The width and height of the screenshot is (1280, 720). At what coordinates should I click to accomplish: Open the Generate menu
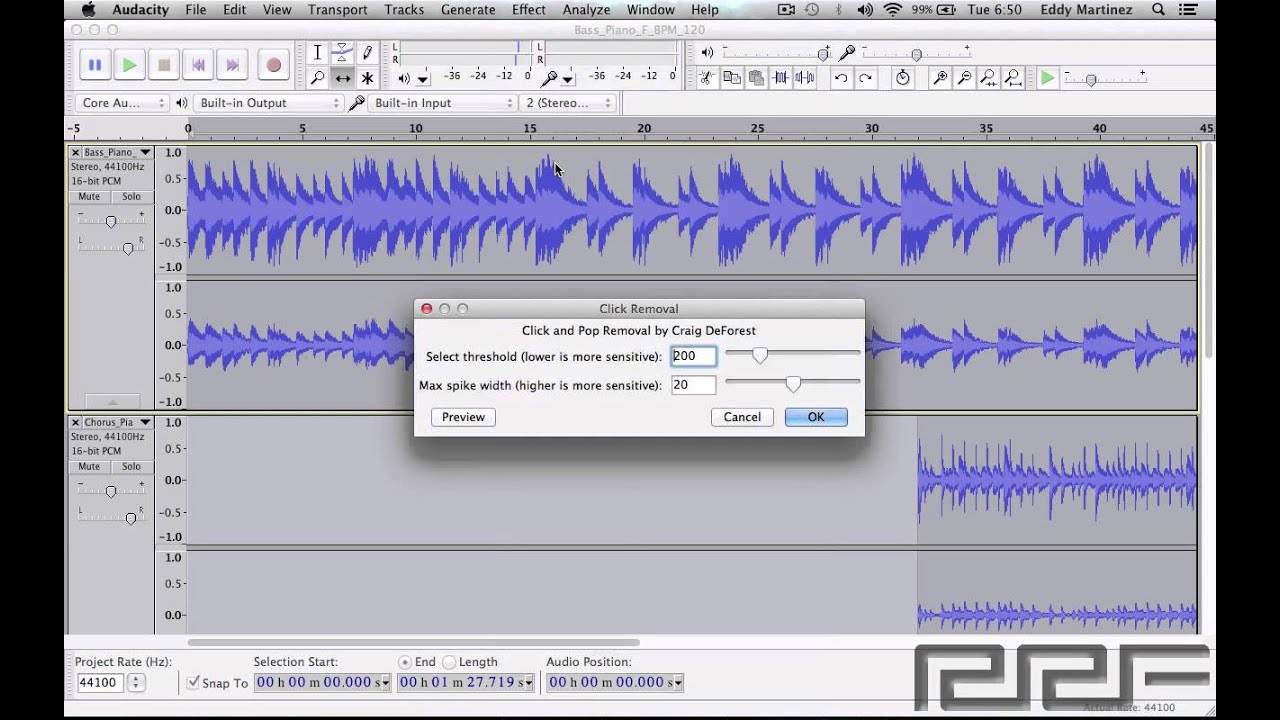[x=468, y=10]
